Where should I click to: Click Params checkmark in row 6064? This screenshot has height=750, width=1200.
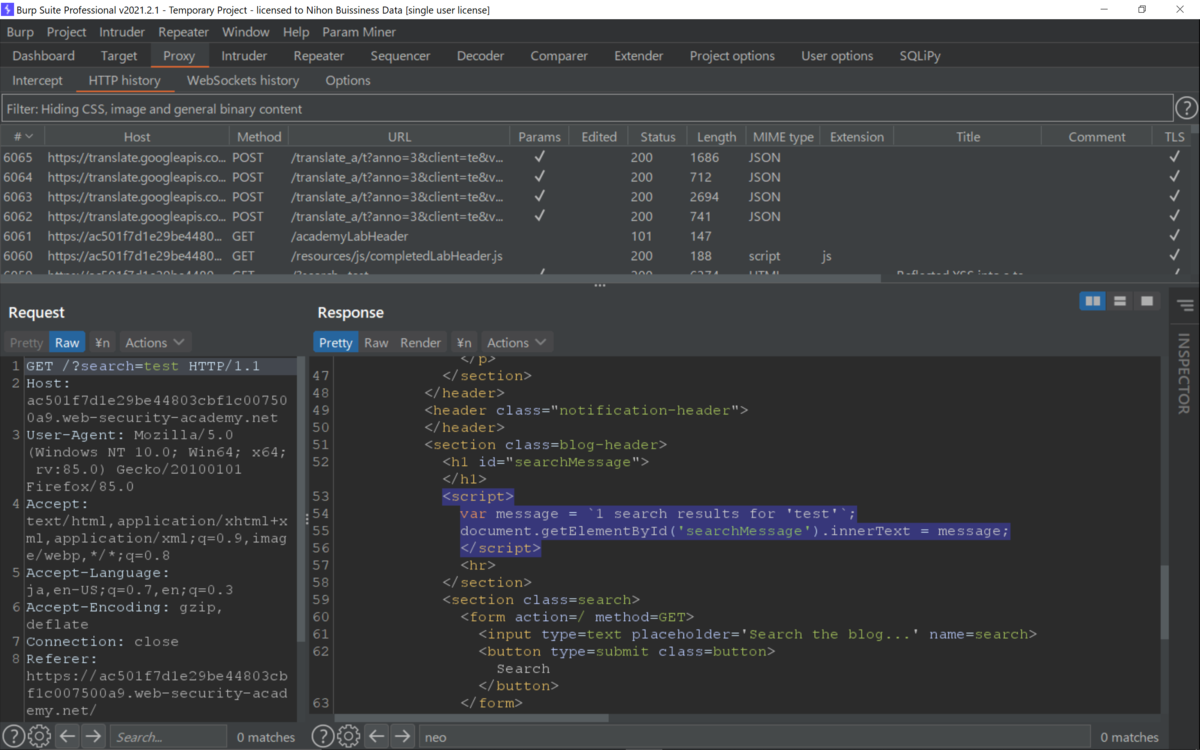(539, 177)
